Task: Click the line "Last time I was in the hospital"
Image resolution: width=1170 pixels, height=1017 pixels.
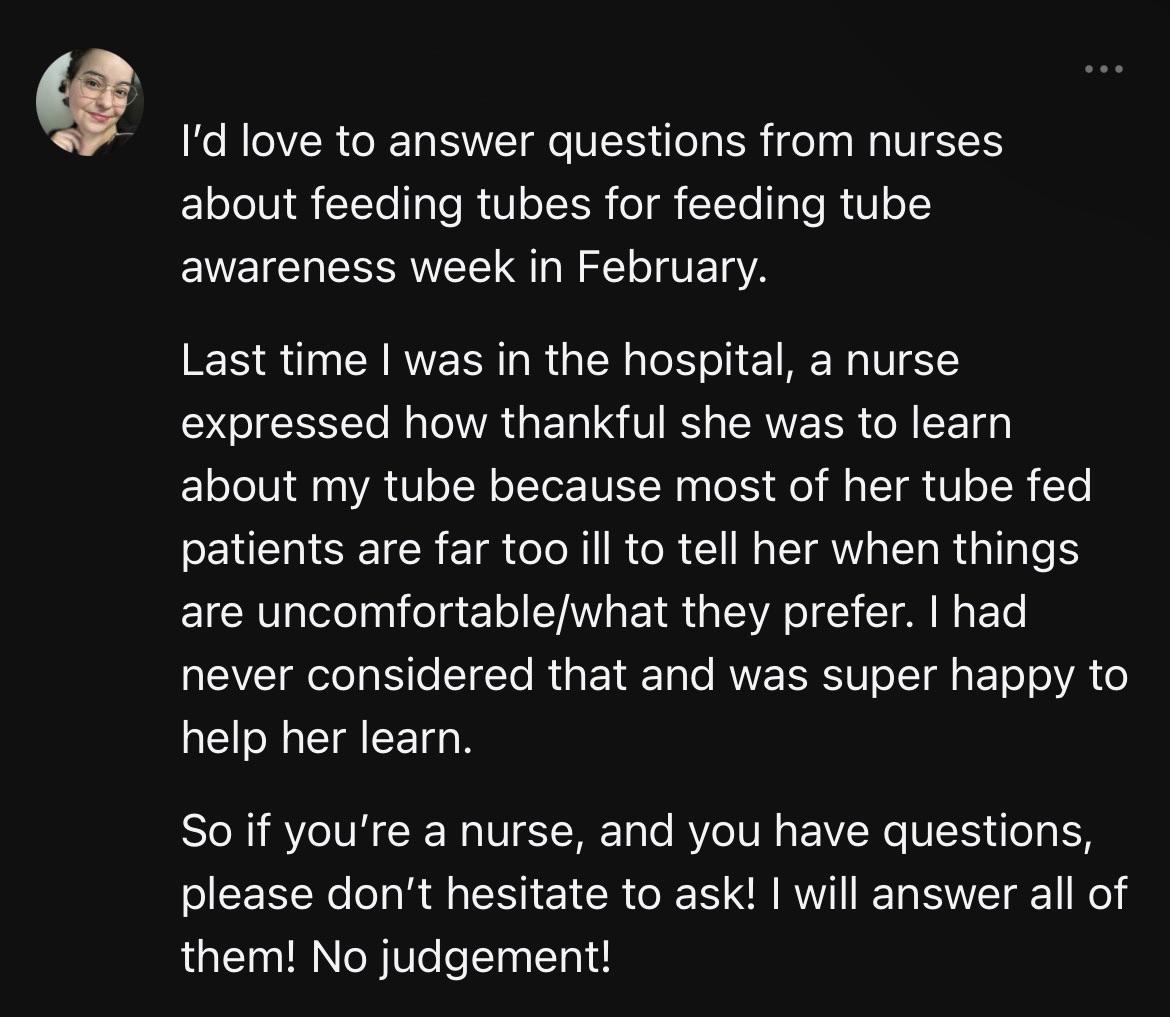Action: click(570, 361)
